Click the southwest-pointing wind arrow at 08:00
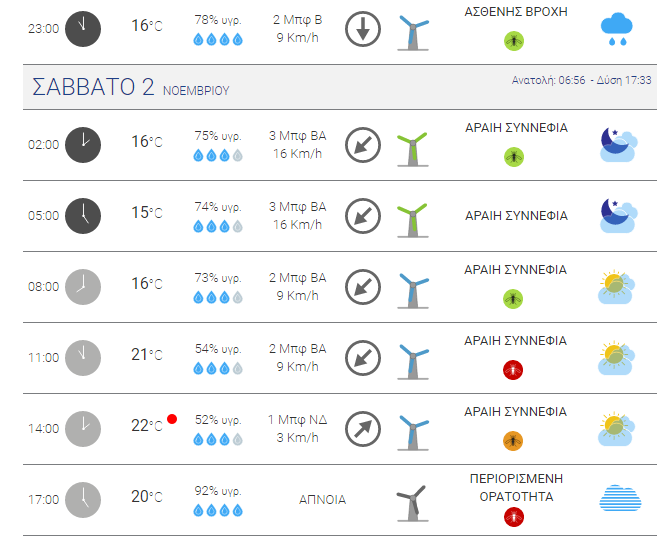669x543 pixels. (x=363, y=287)
